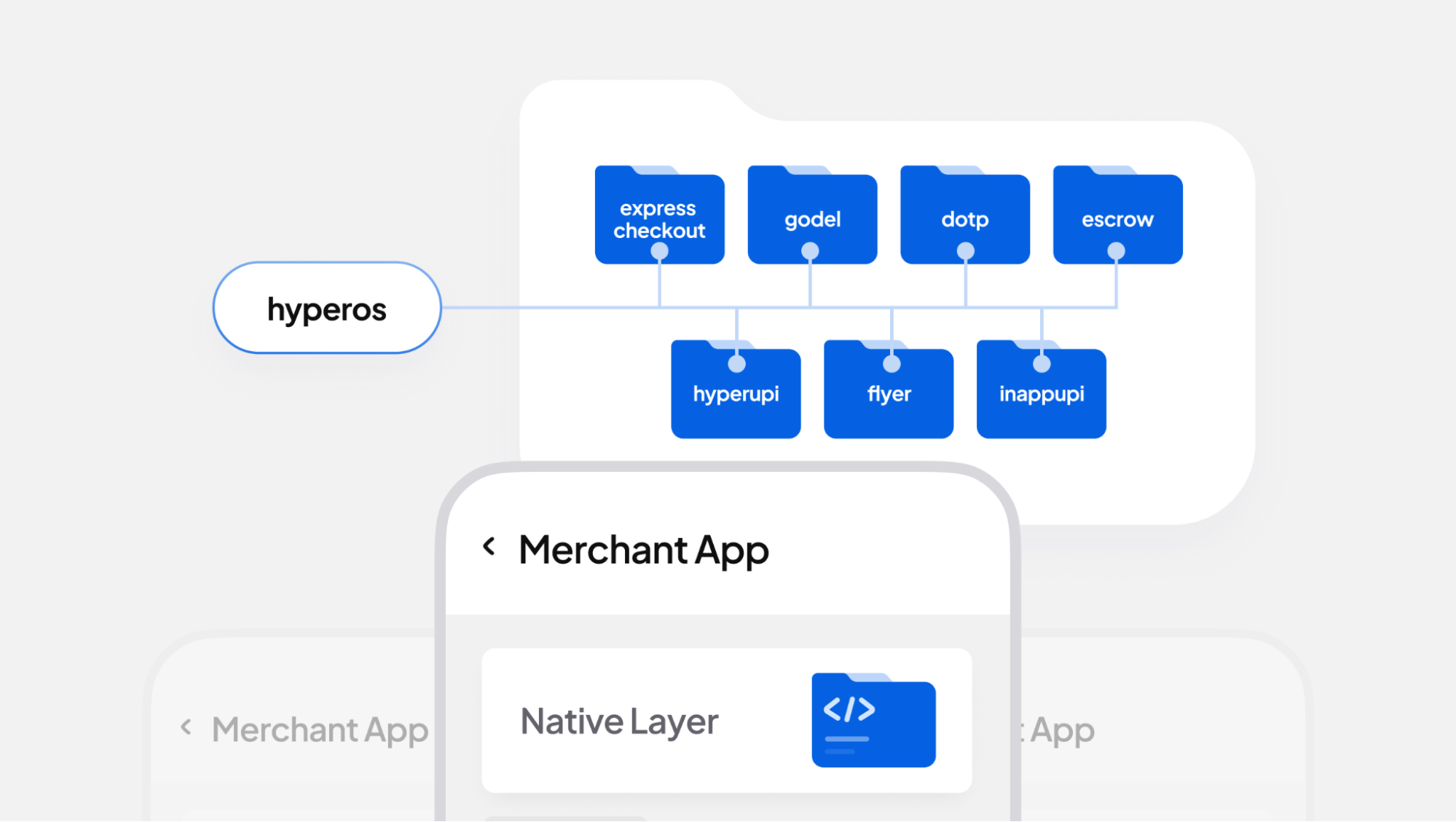Click the partially hidden App title on right

tap(1060, 730)
